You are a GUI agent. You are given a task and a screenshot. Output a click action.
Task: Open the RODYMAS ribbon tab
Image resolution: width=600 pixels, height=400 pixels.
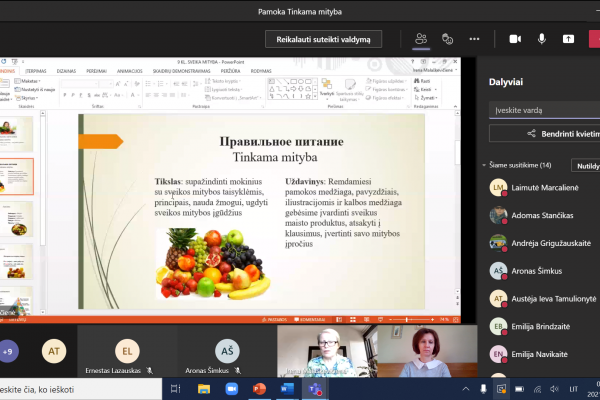(261, 71)
